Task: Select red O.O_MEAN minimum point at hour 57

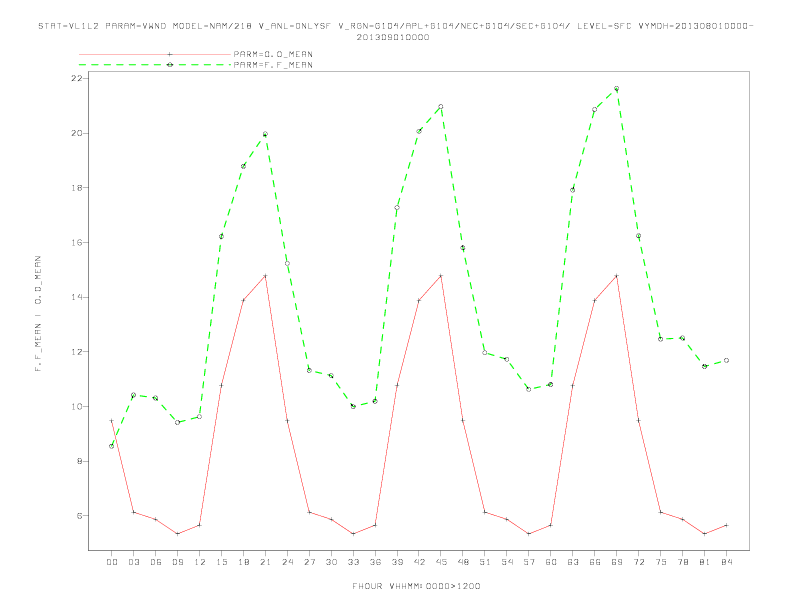Action: (x=529, y=534)
